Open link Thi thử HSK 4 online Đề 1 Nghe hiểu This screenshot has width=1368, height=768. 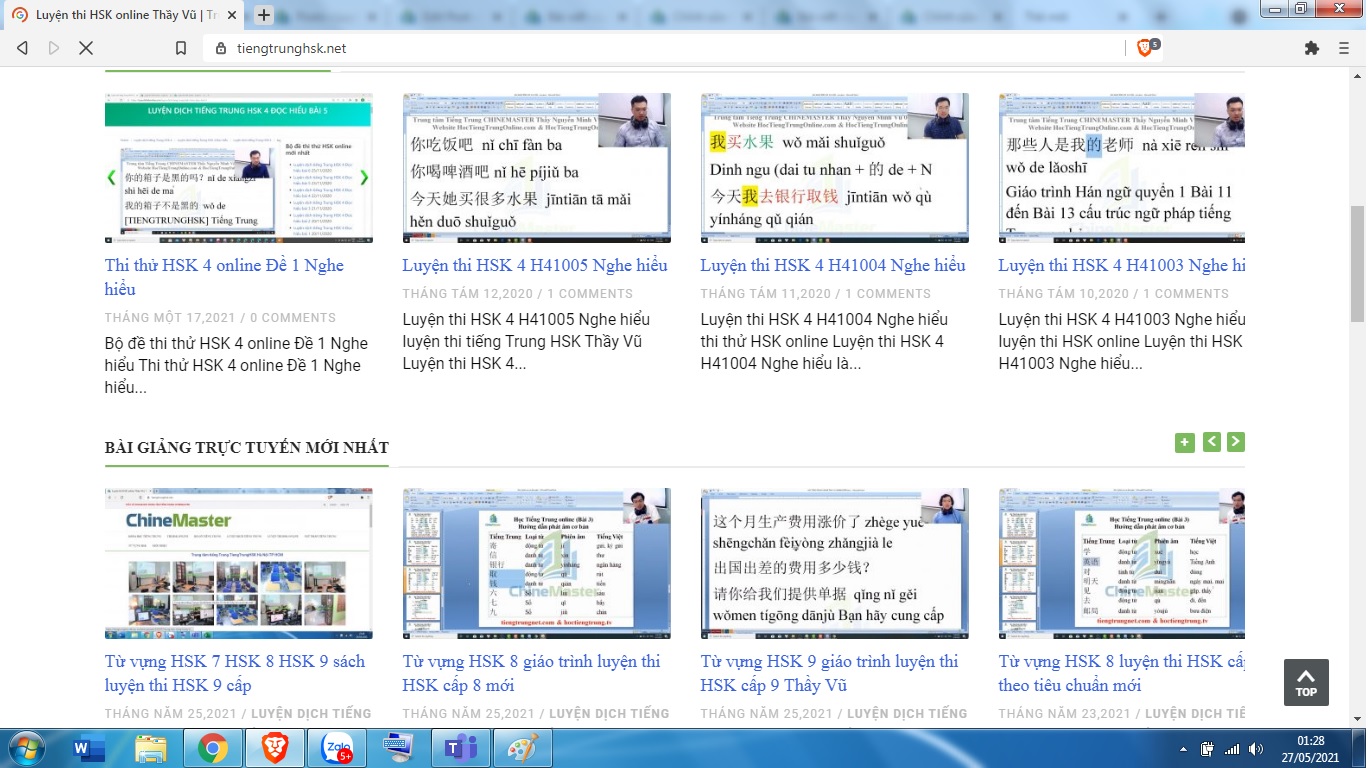(x=224, y=277)
